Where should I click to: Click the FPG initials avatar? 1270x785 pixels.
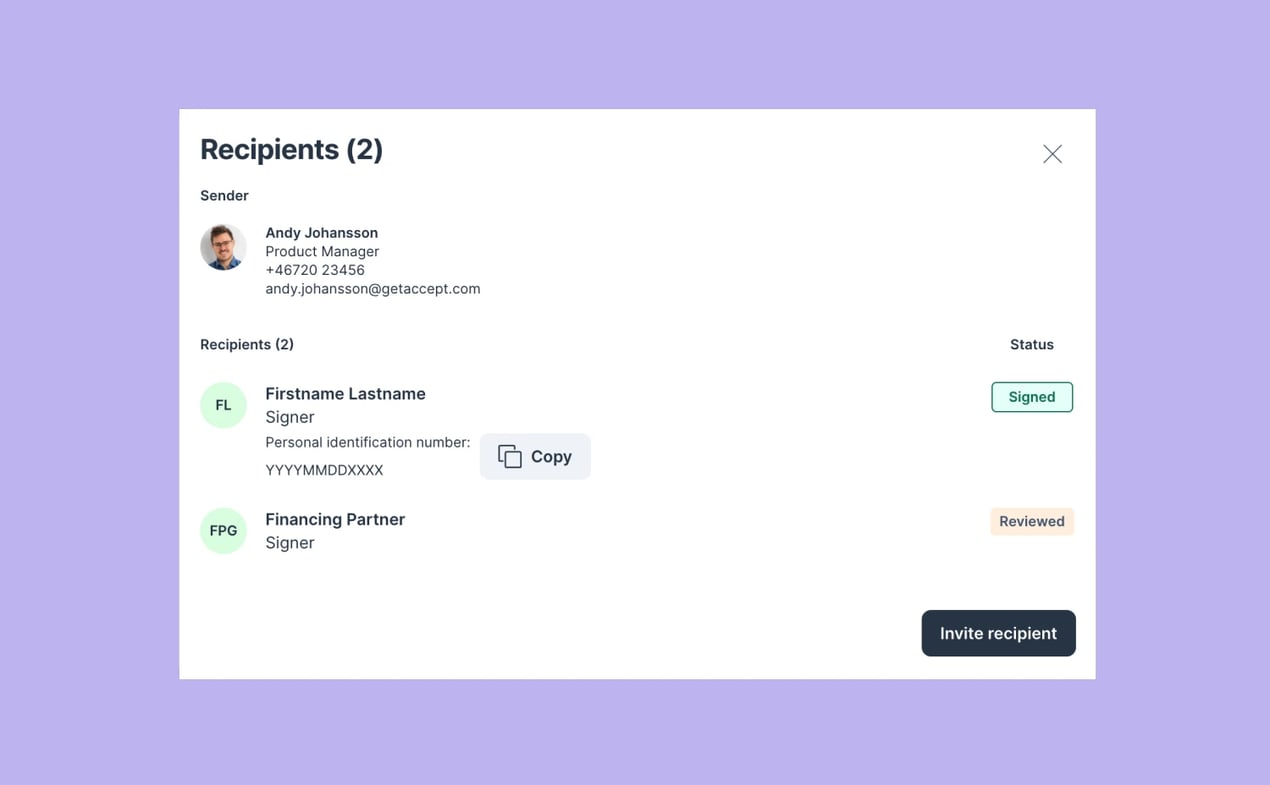point(223,531)
